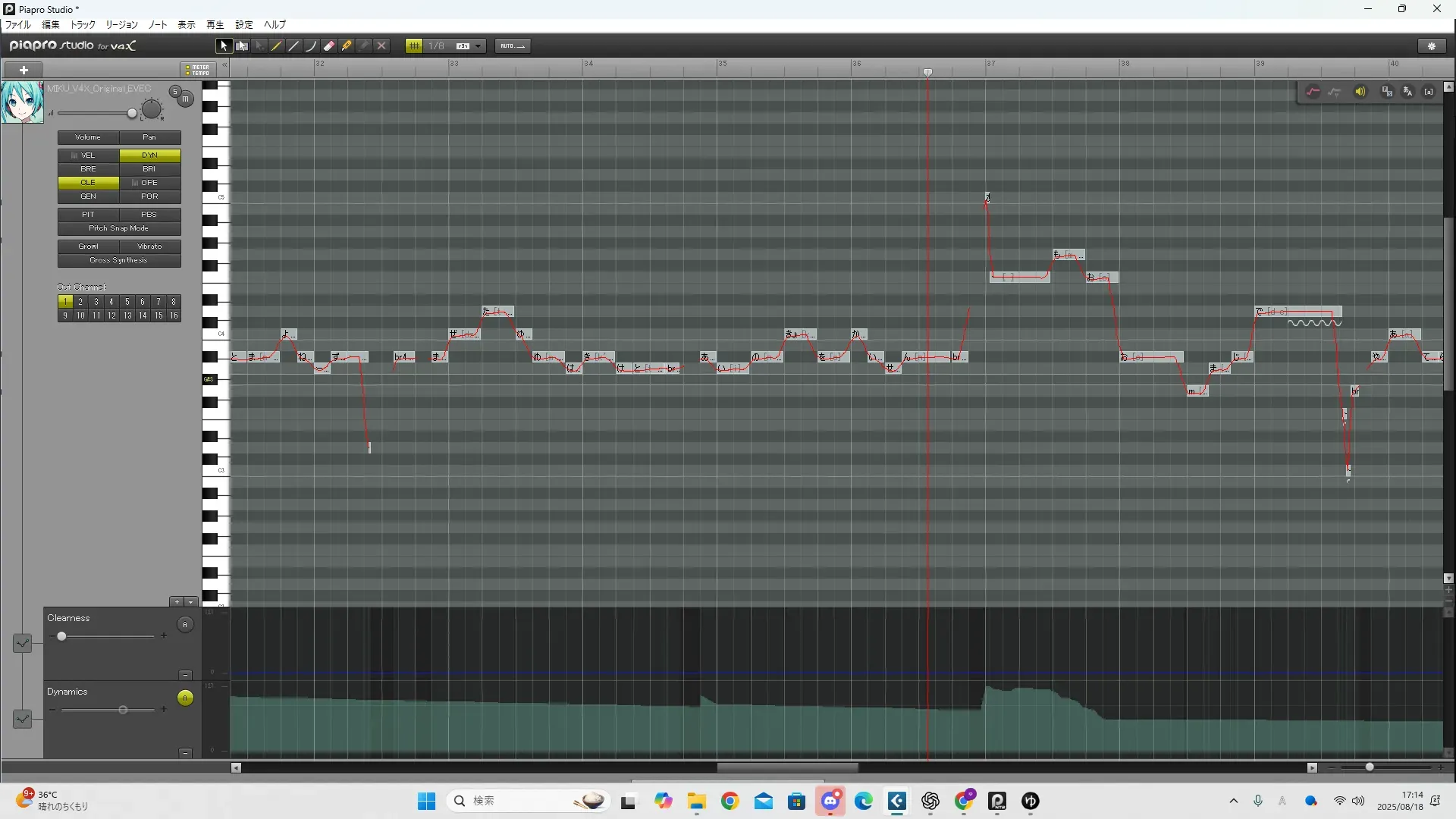Toggle the pitch curve display icon
Viewport: 1456px width, 819px height.
point(1313,92)
